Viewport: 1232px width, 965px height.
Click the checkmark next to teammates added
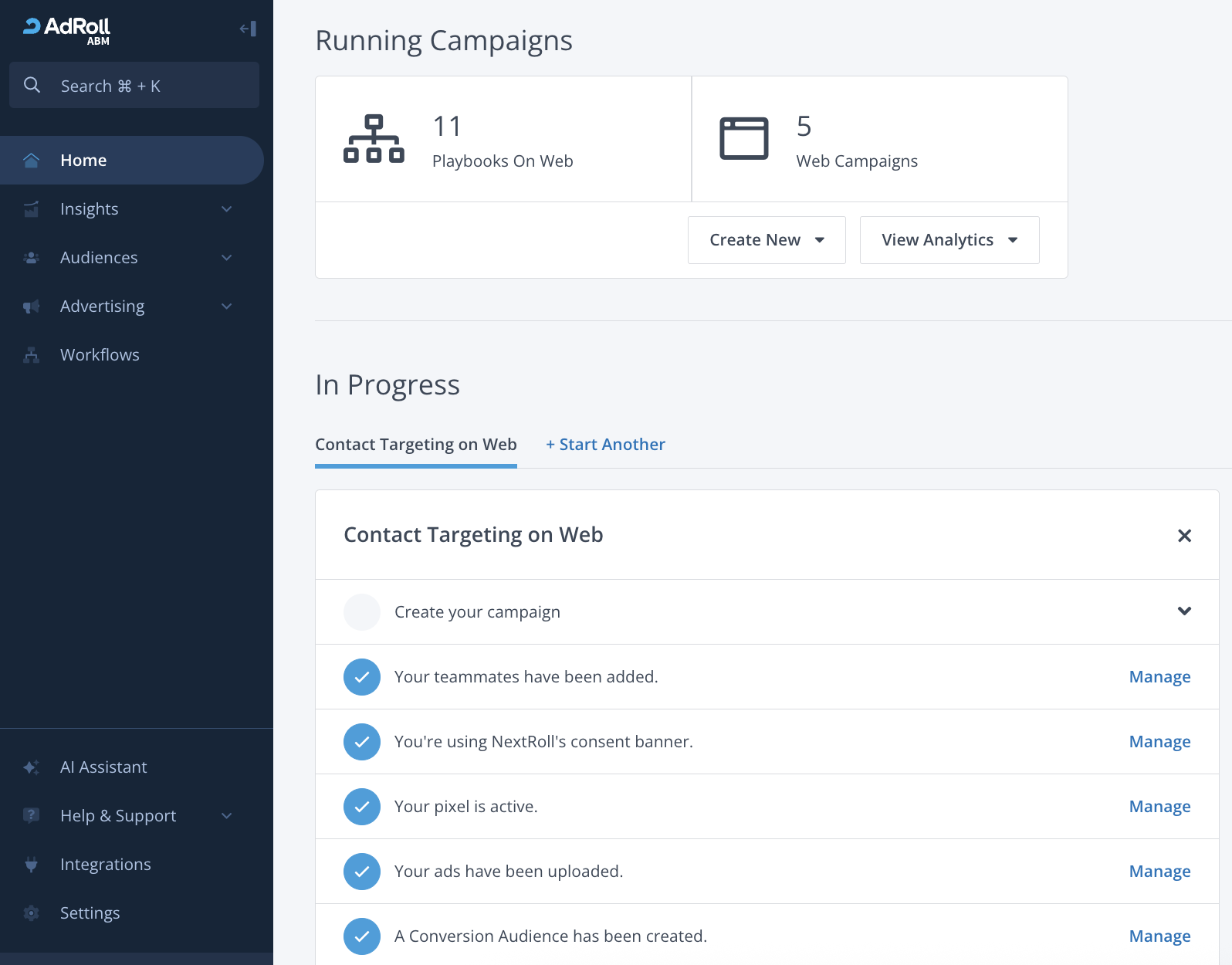pos(361,677)
